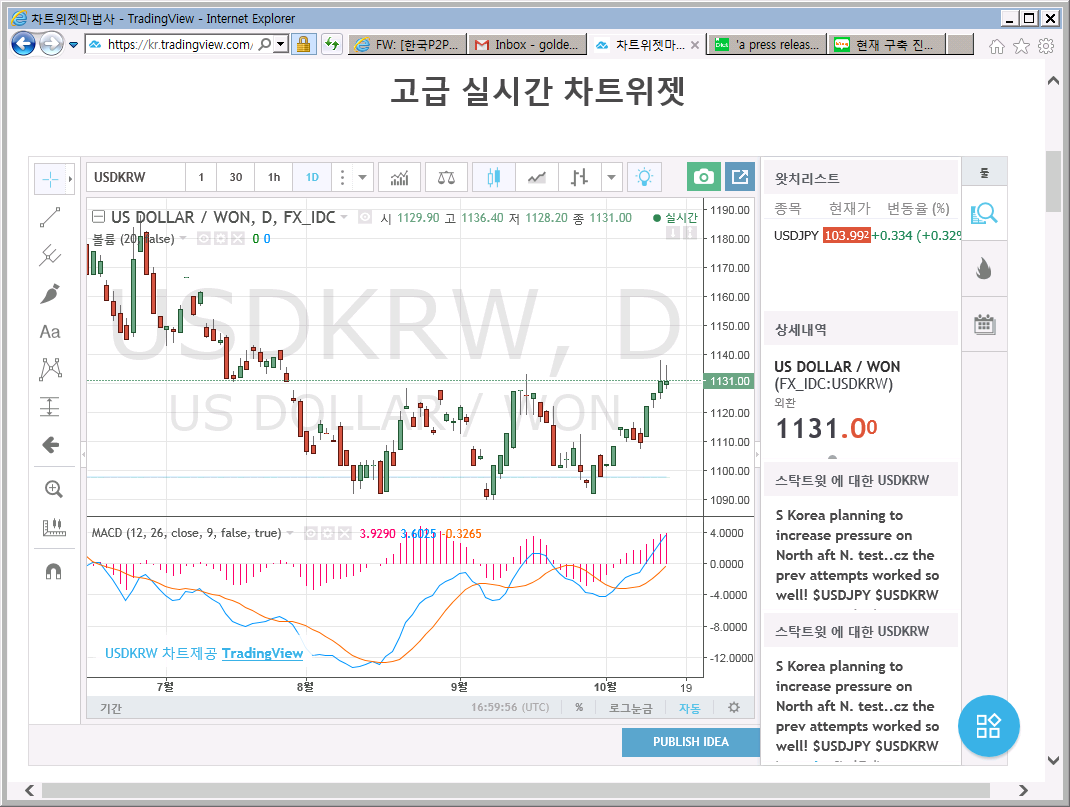Open Internet Explorer favorites star
Viewport: 1070px width, 807px height.
click(1021, 46)
